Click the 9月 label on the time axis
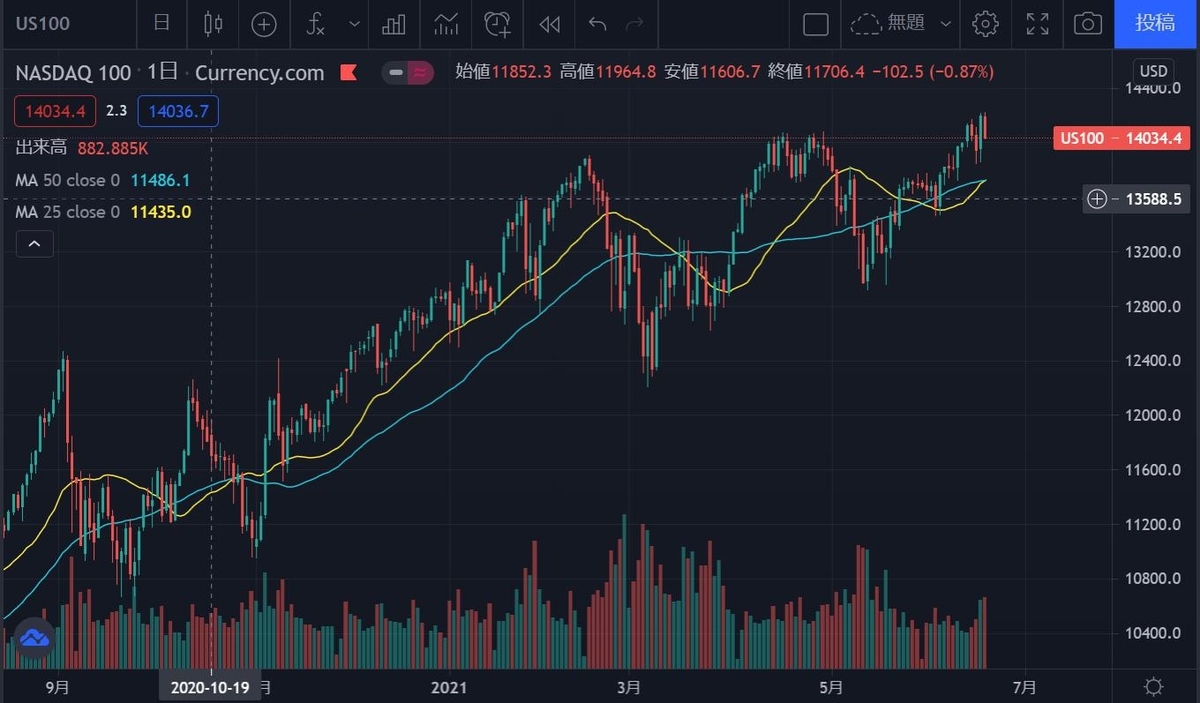The image size is (1200, 703). pos(57,687)
